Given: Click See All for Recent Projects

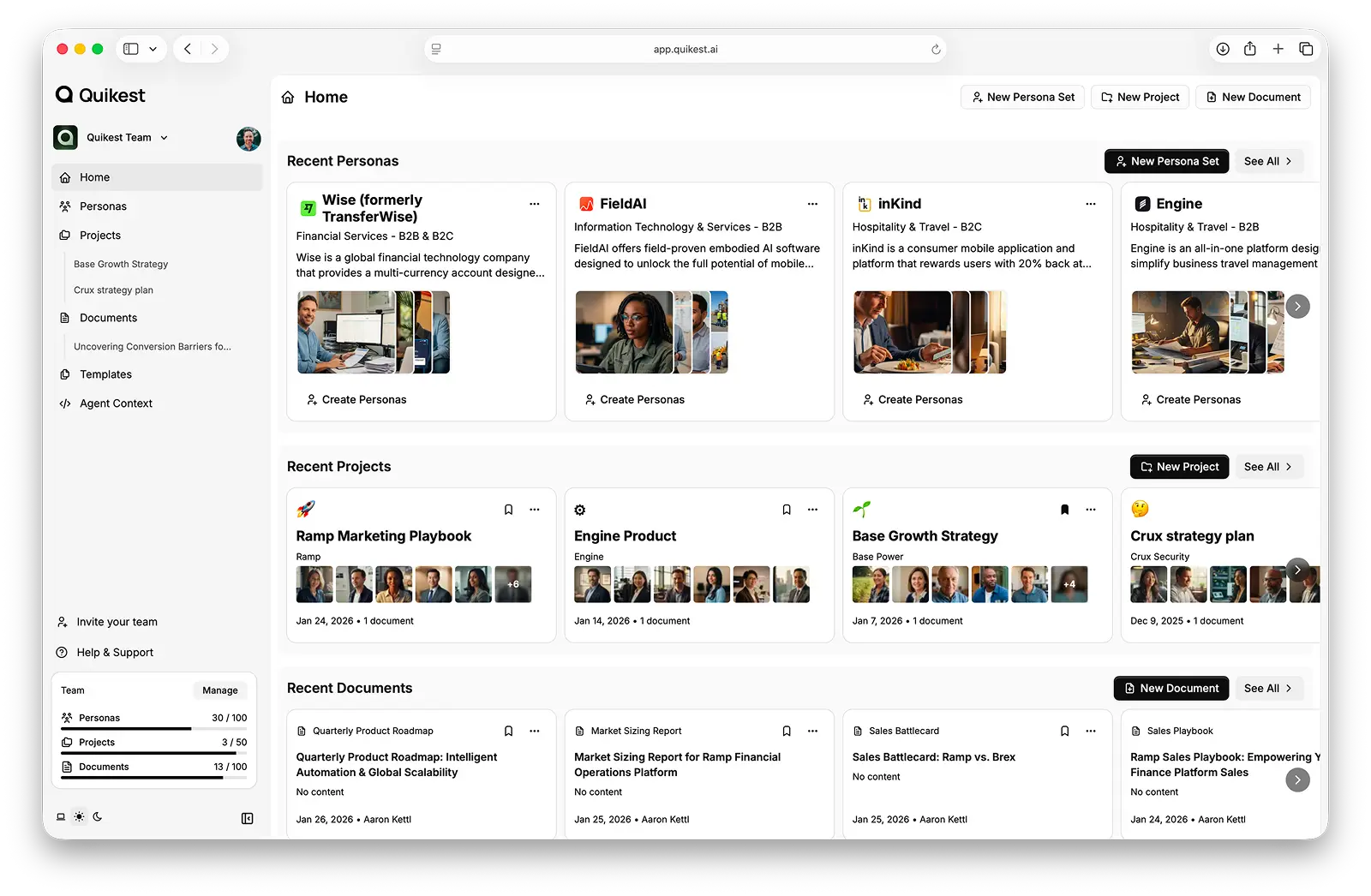Looking at the screenshot, I should click(1267, 467).
